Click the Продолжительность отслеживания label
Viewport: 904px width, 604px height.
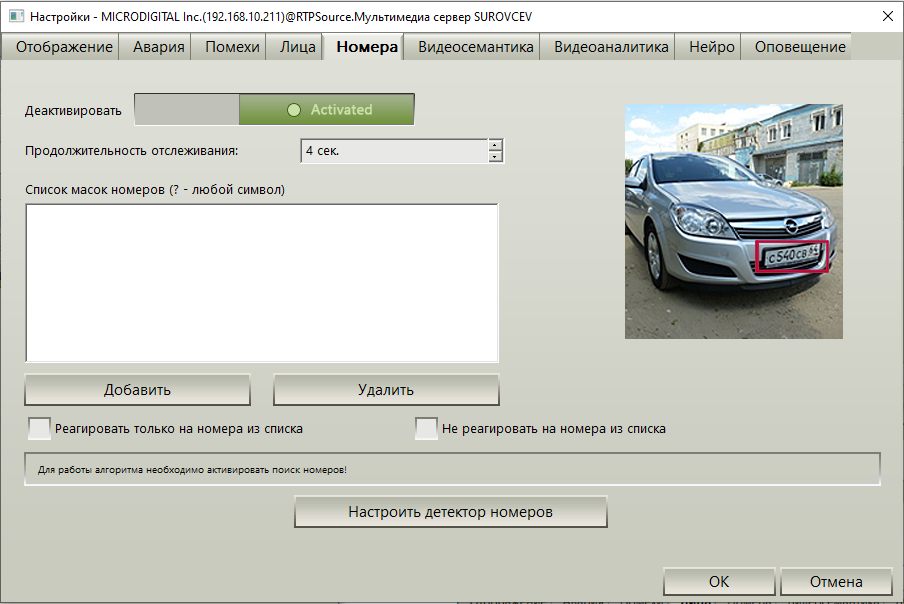pyautogui.click(x=131, y=151)
